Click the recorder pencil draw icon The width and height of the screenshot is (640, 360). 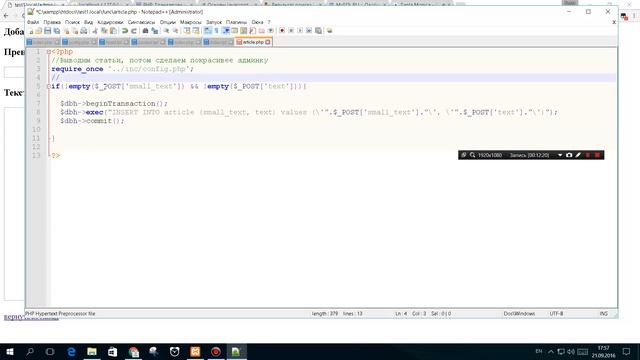pos(578,155)
